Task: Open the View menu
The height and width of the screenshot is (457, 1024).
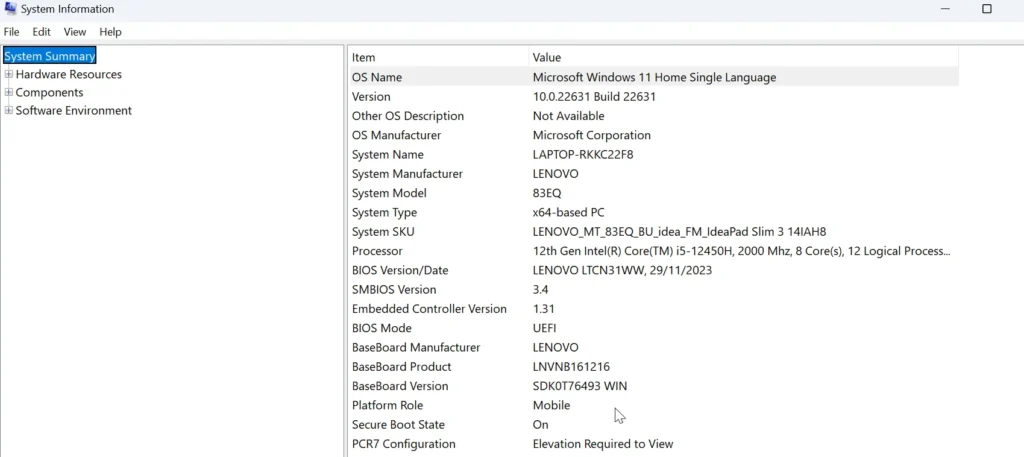Action: point(74,31)
